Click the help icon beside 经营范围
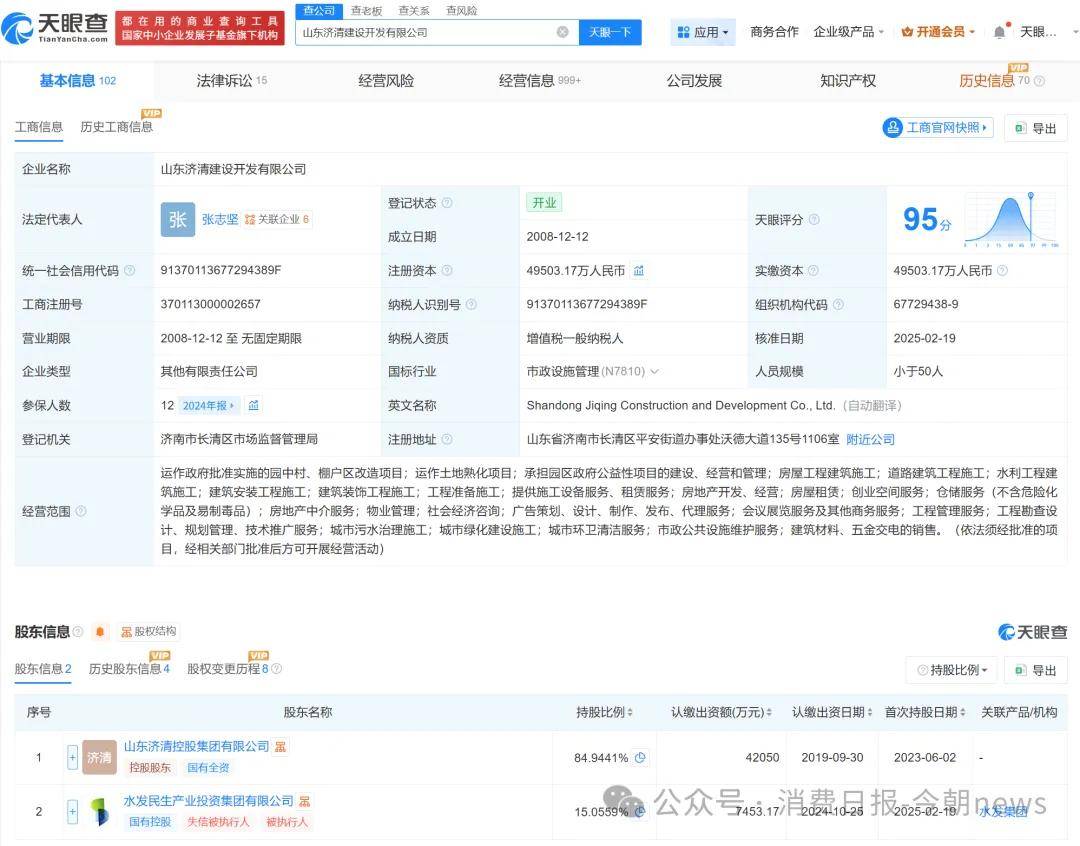The width and height of the screenshot is (1080, 846). point(81,511)
